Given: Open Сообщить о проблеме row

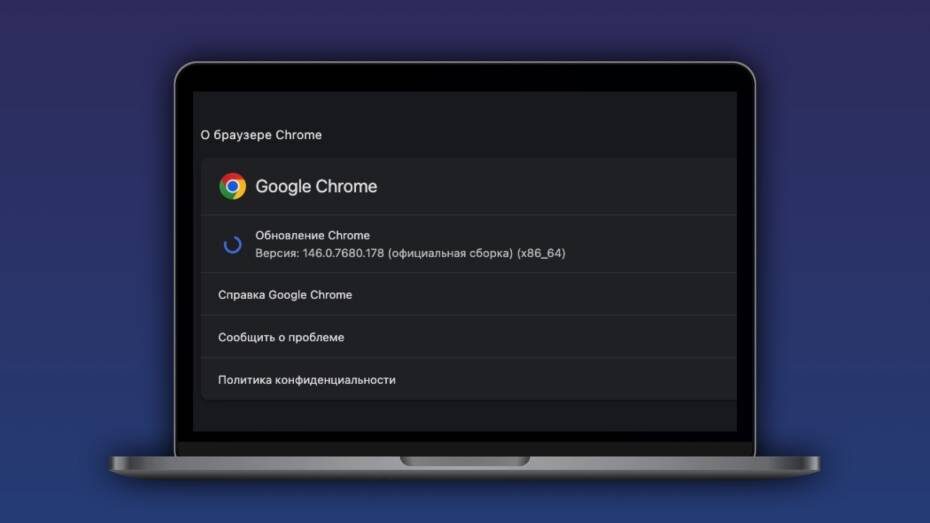Looking at the screenshot, I should [469, 337].
